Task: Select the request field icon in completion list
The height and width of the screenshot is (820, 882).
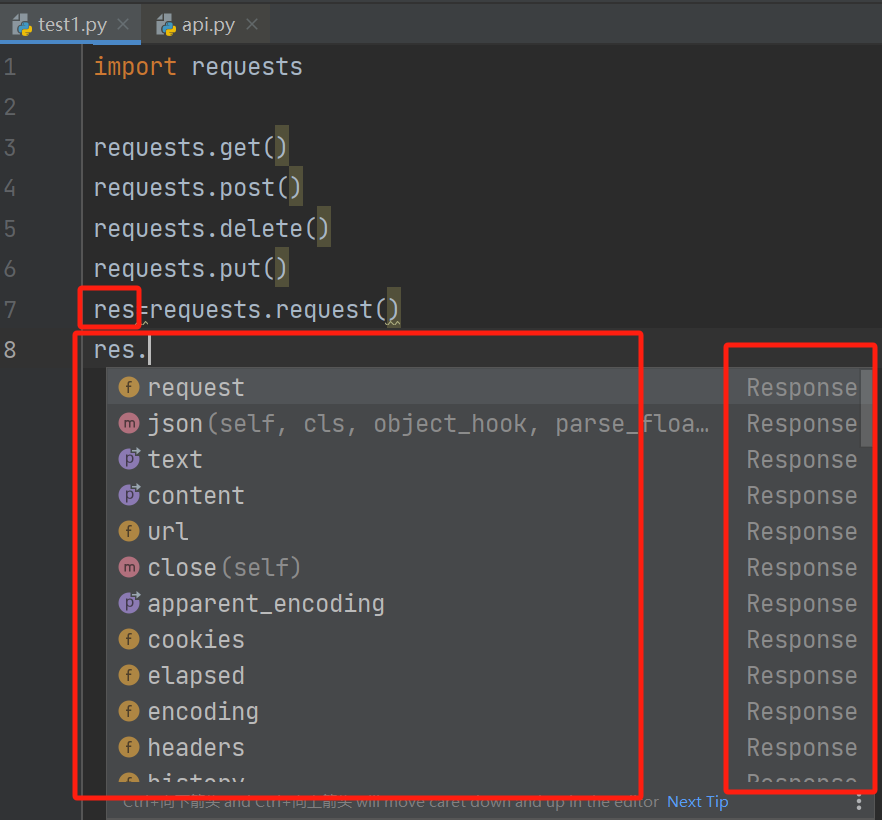Action: [x=129, y=388]
